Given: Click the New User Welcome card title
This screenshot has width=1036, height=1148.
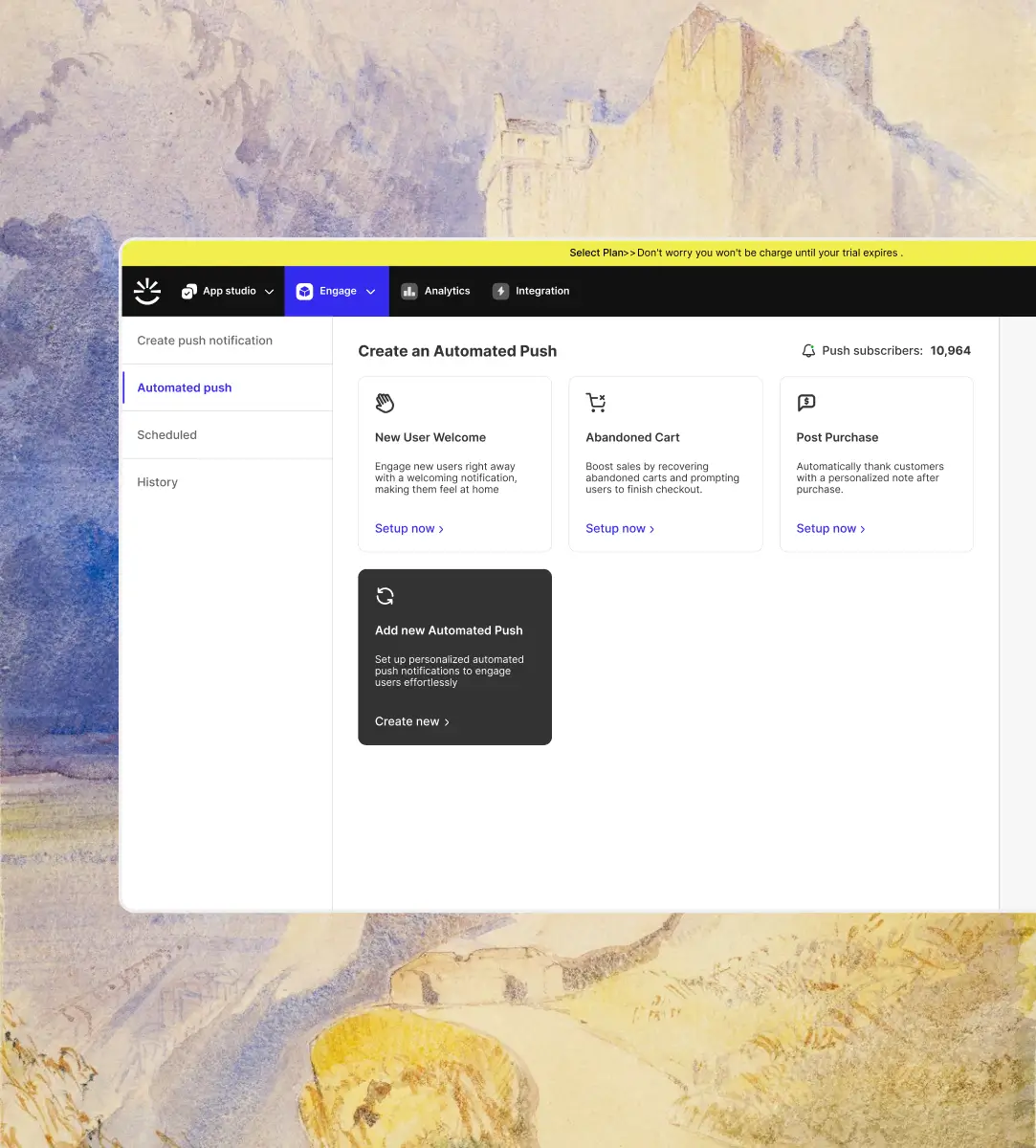Looking at the screenshot, I should 430,437.
